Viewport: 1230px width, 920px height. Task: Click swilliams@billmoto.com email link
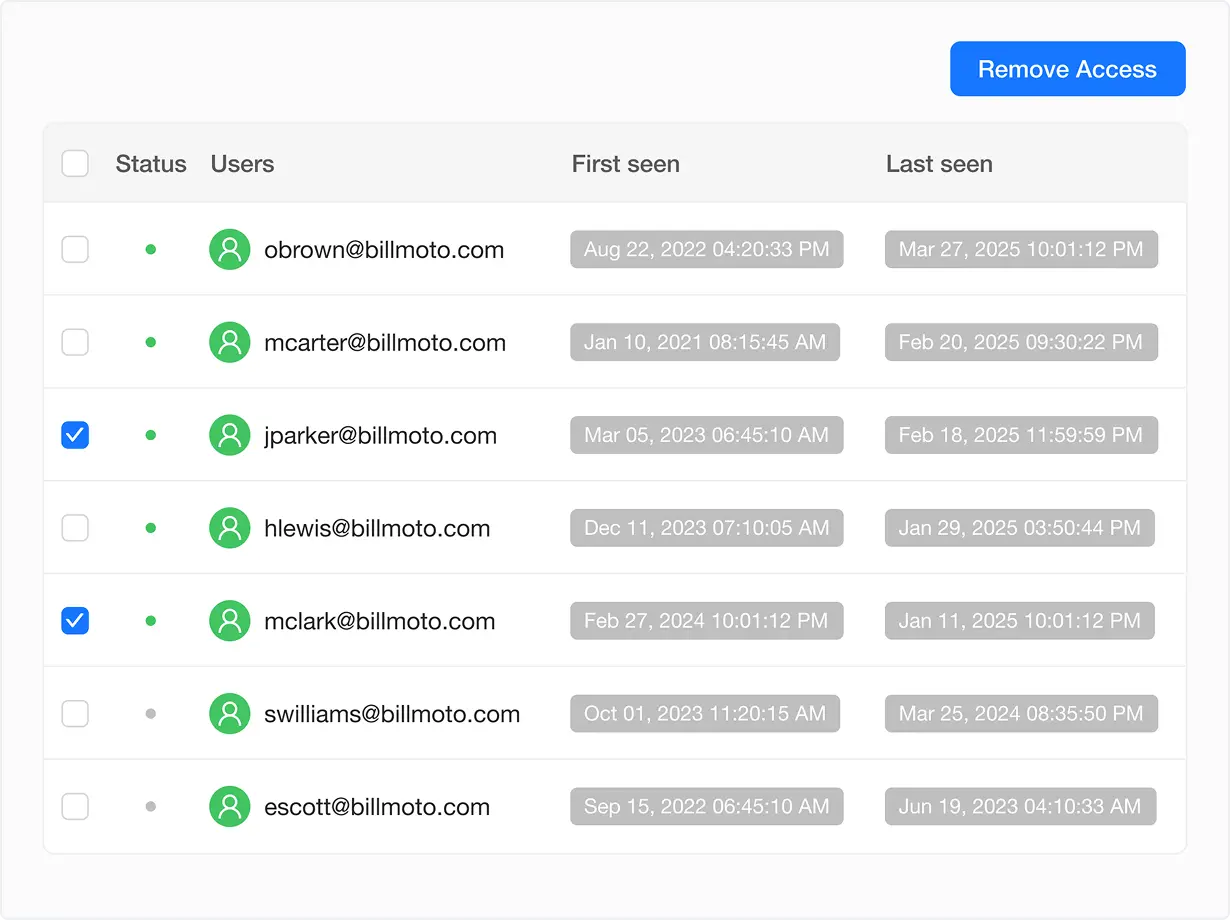click(393, 713)
